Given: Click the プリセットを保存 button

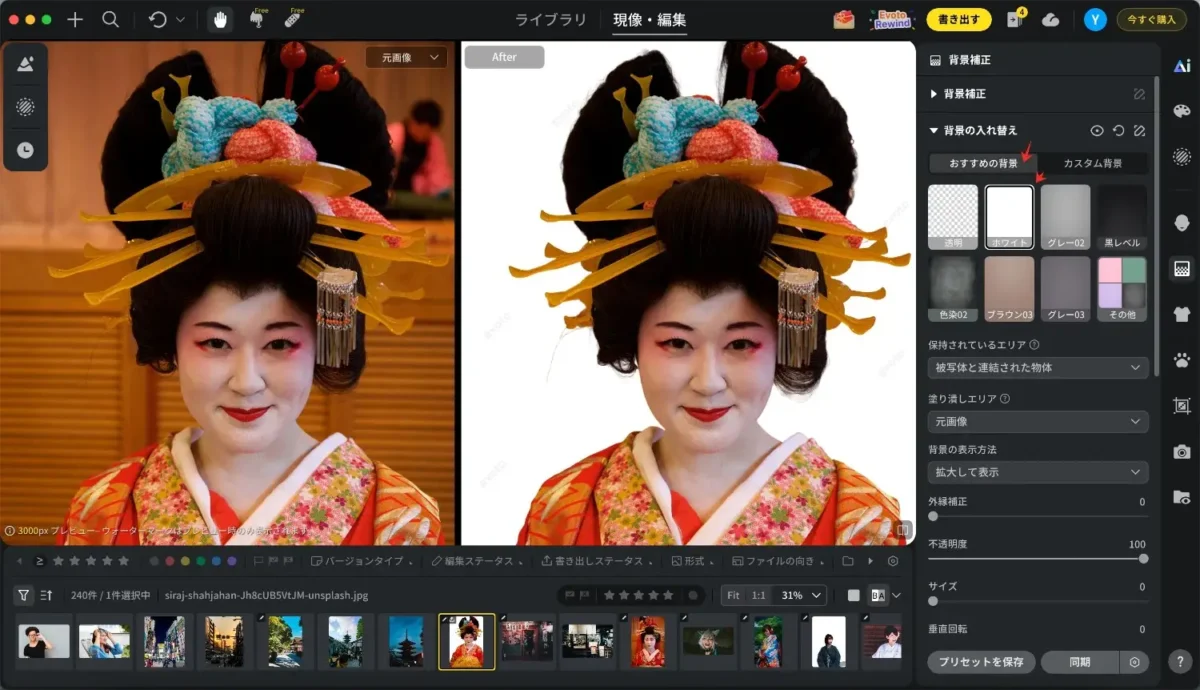Looking at the screenshot, I should pyautogui.click(x=981, y=662).
